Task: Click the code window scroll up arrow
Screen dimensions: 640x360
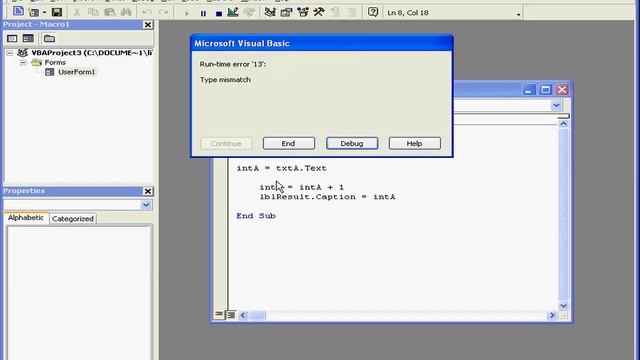Action: pyautogui.click(x=563, y=124)
